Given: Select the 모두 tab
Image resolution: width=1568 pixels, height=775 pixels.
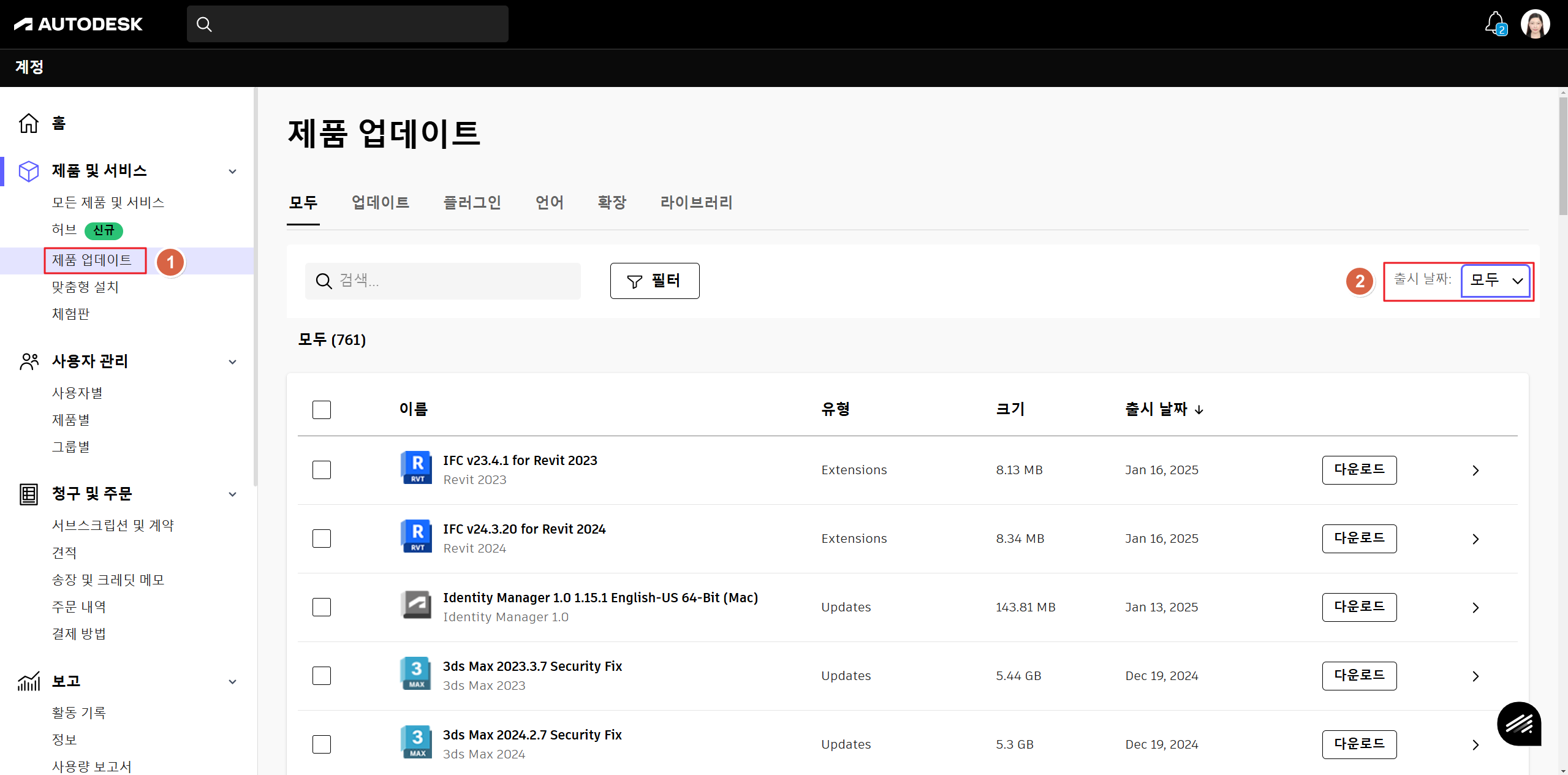Looking at the screenshot, I should [x=303, y=203].
